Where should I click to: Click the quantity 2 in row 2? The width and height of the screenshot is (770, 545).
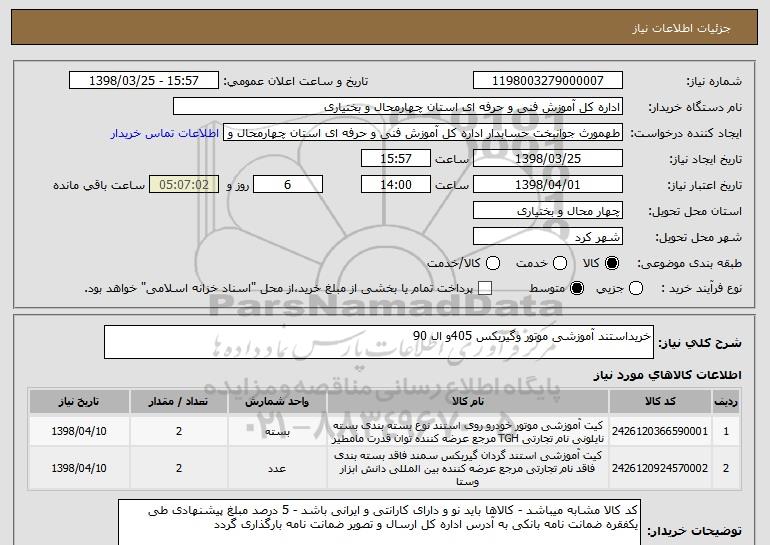tap(179, 468)
